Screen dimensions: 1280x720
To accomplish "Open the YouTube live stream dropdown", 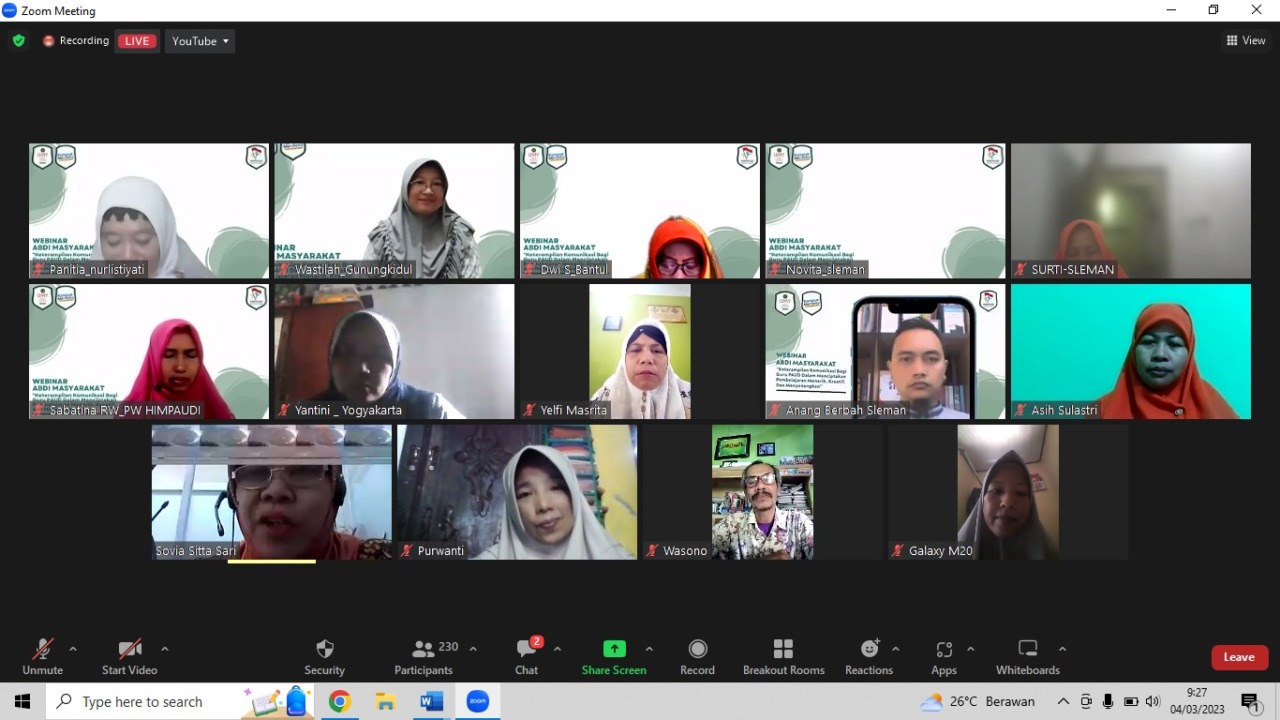I will click(x=200, y=41).
